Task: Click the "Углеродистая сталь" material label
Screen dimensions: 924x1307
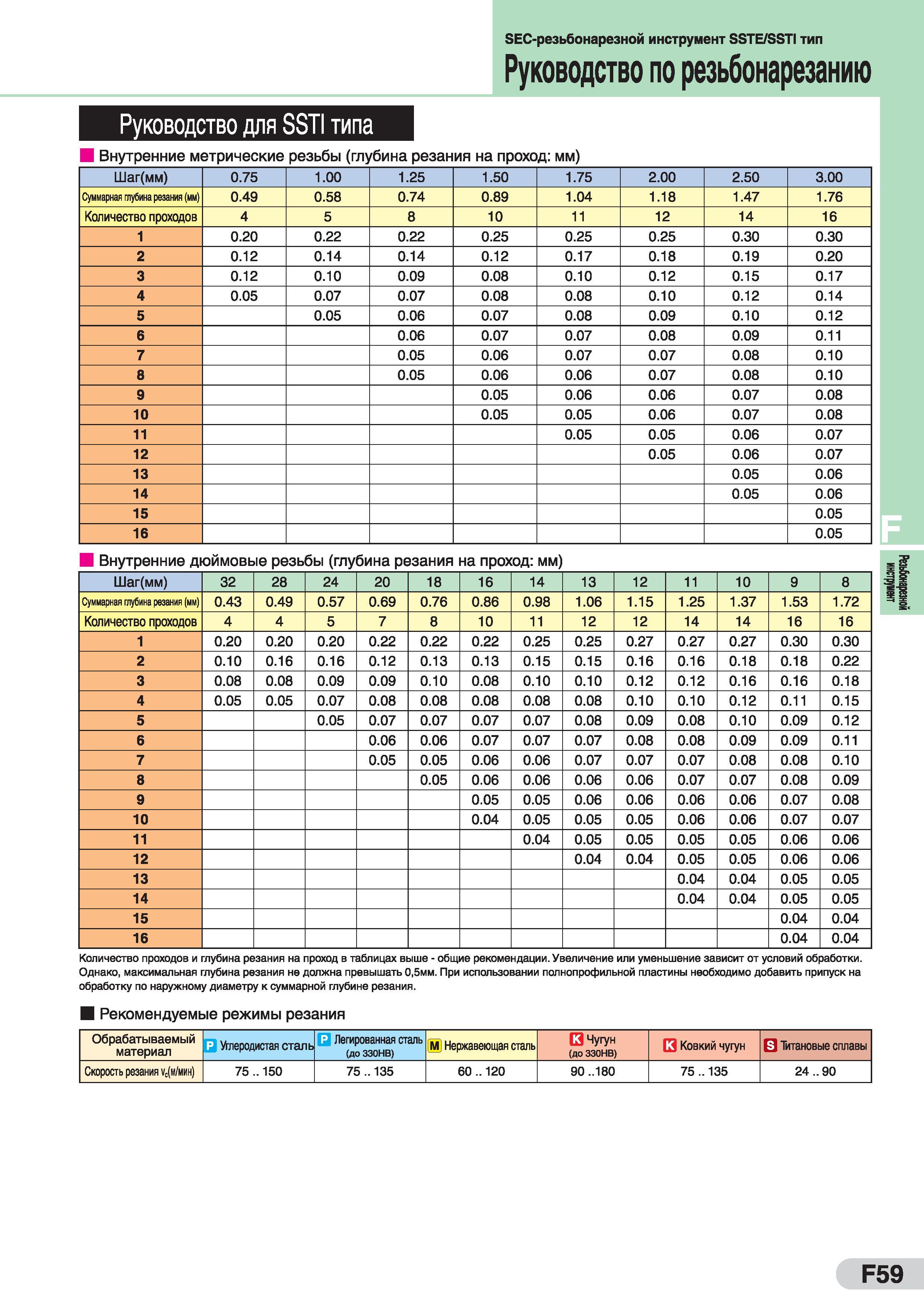Action: (267, 1046)
